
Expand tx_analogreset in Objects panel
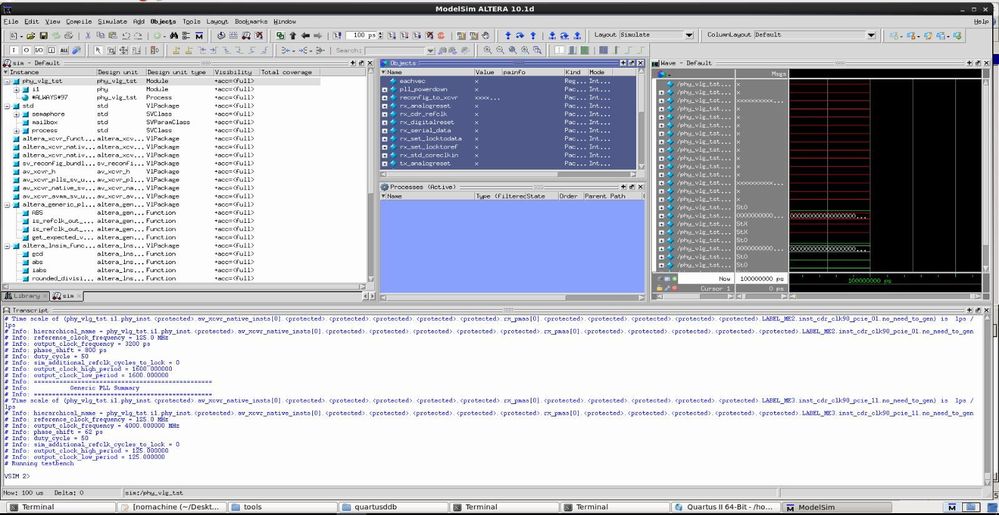pyautogui.click(x=385, y=164)
